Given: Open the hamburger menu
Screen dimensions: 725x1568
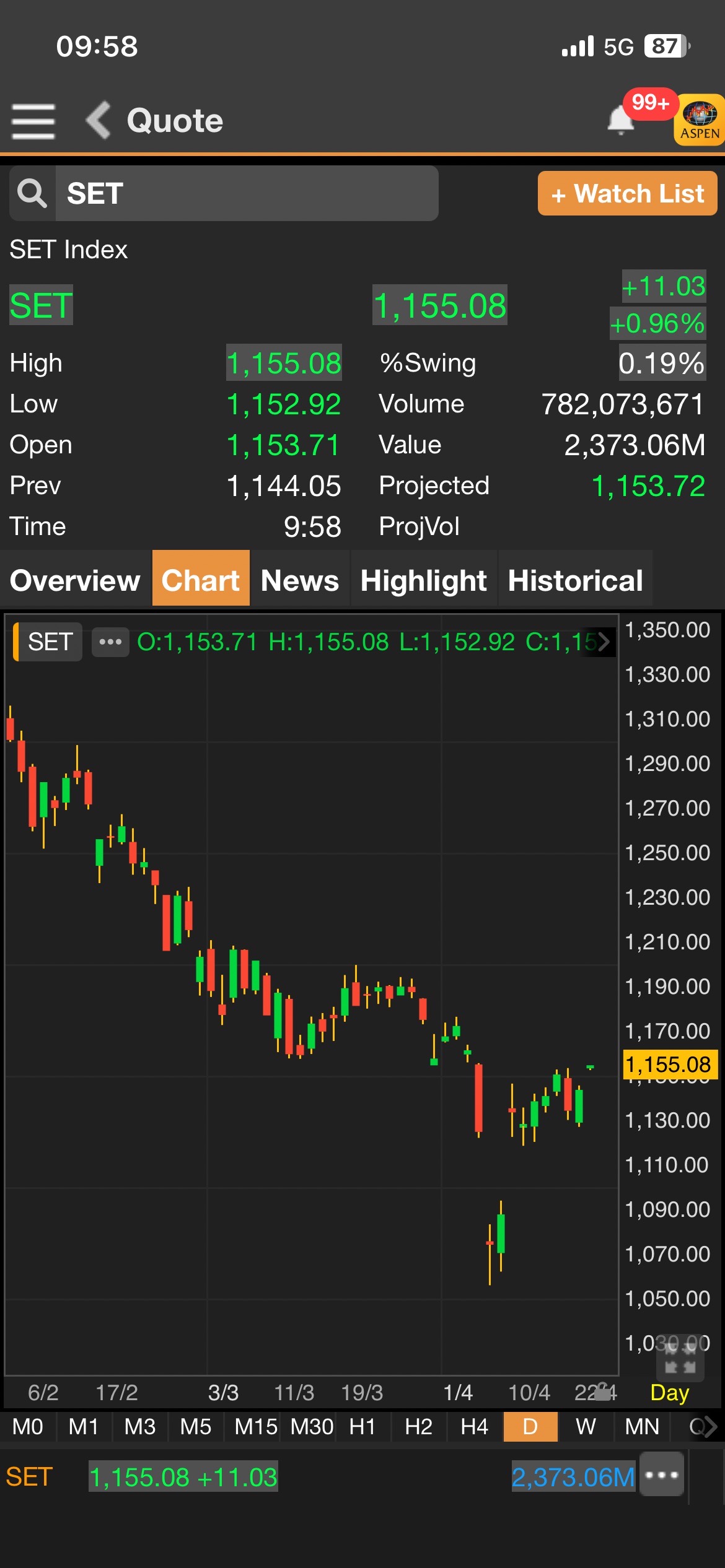Looking at the screenshot, I should 33,121.
